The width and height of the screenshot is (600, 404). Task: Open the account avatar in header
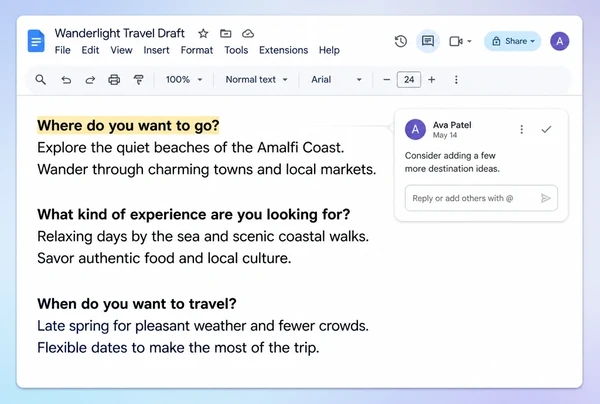click(559, 41)
